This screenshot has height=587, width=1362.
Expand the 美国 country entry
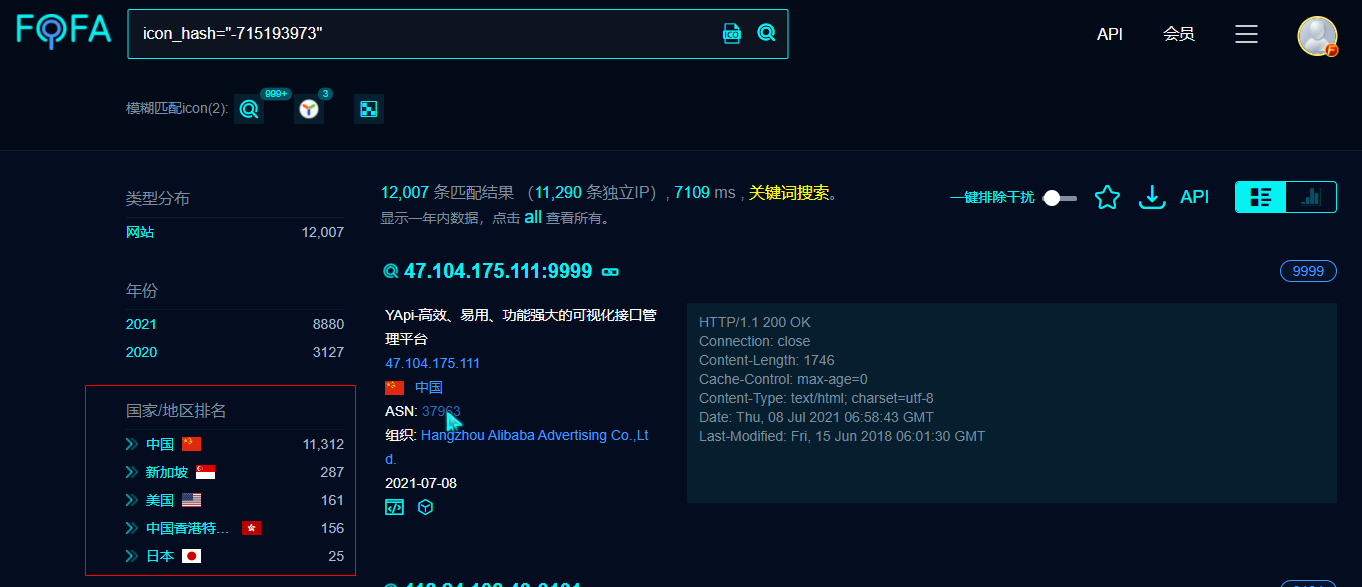tap(132, 500)
